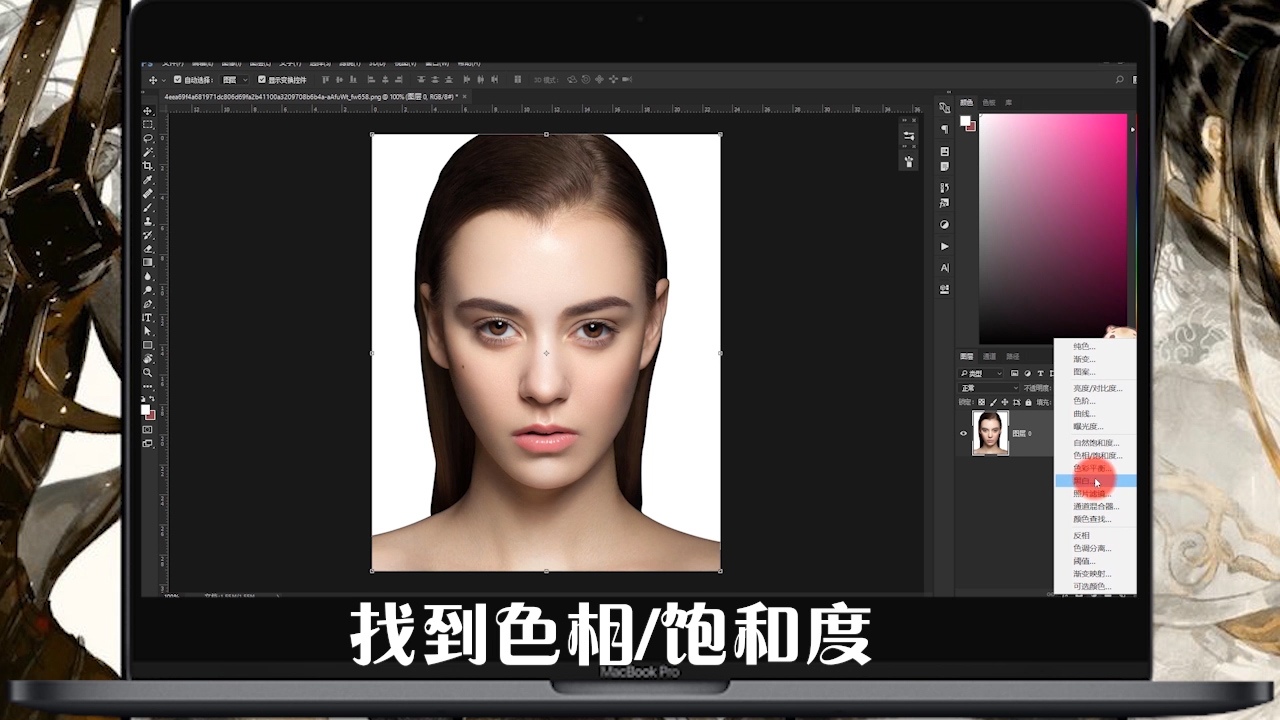The image size is (1280, 720).
Task: Switch to 路径 panel tab
Action: pyautogui.click(x=1012, y=356)
